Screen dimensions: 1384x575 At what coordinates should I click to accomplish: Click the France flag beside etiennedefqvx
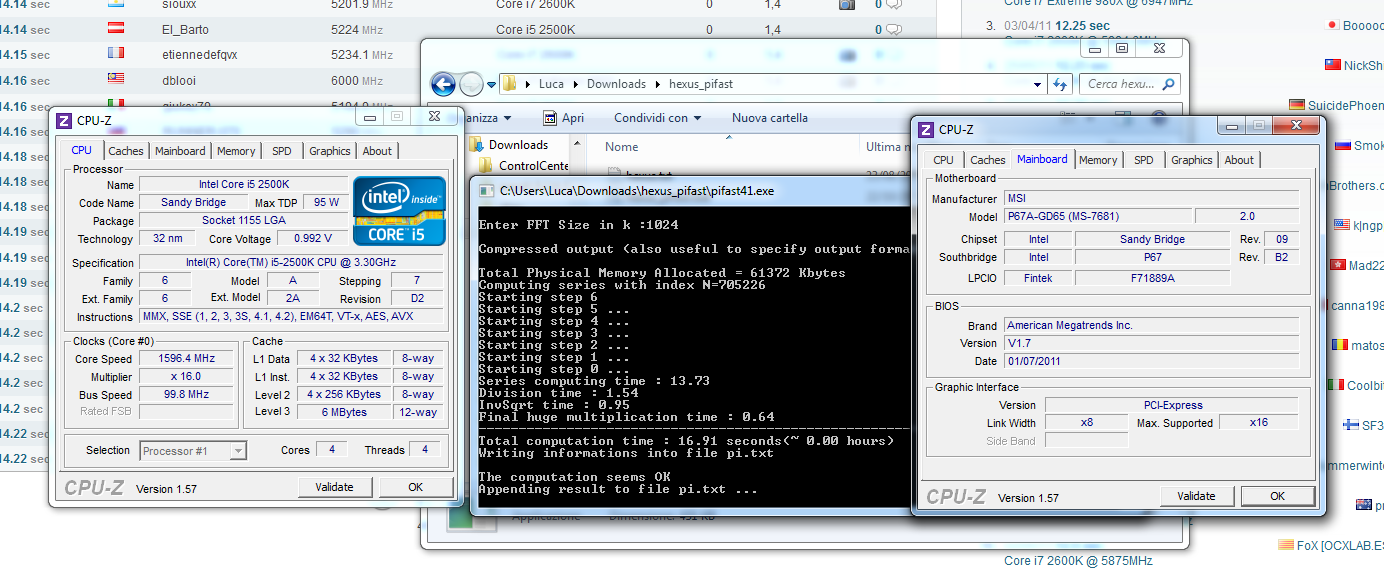pyautogui.click(x=115, y=55)
